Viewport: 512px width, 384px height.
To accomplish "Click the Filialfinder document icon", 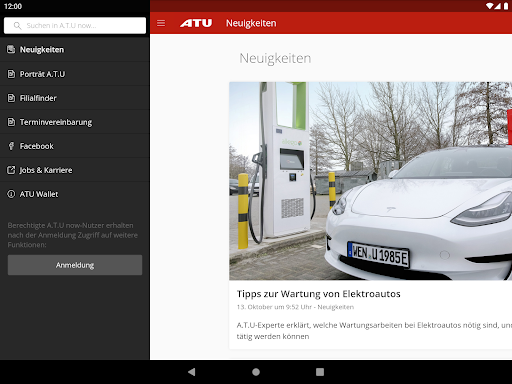I will coord(11,98).
